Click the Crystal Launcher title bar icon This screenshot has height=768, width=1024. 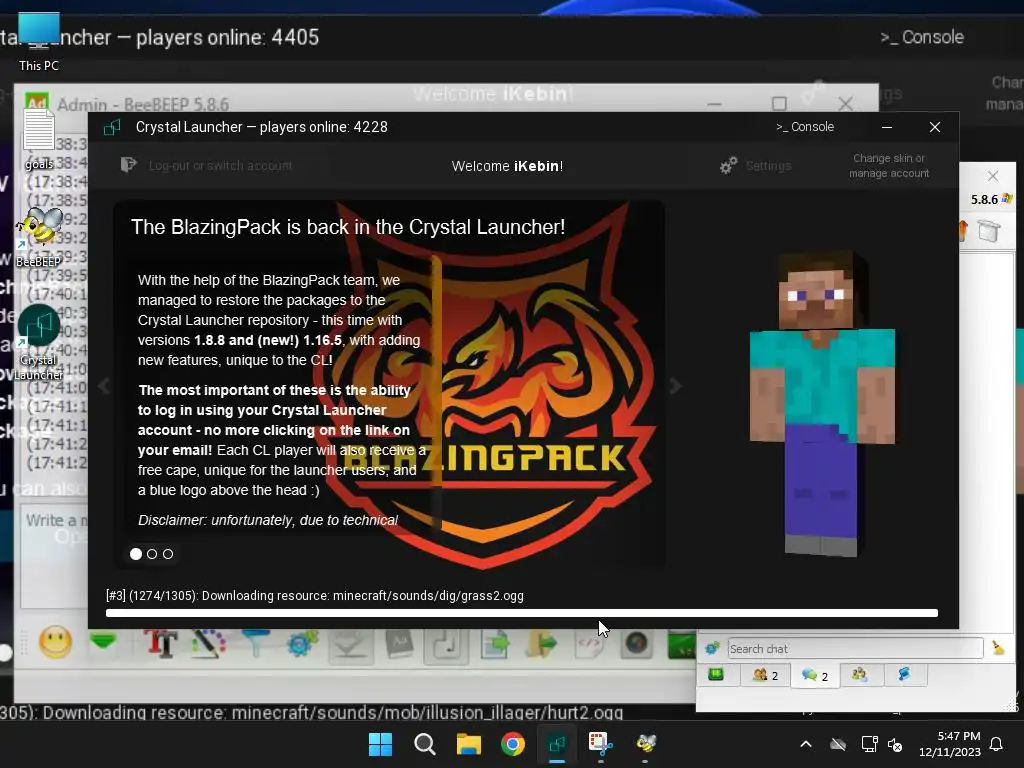click(x=112, y=127)
